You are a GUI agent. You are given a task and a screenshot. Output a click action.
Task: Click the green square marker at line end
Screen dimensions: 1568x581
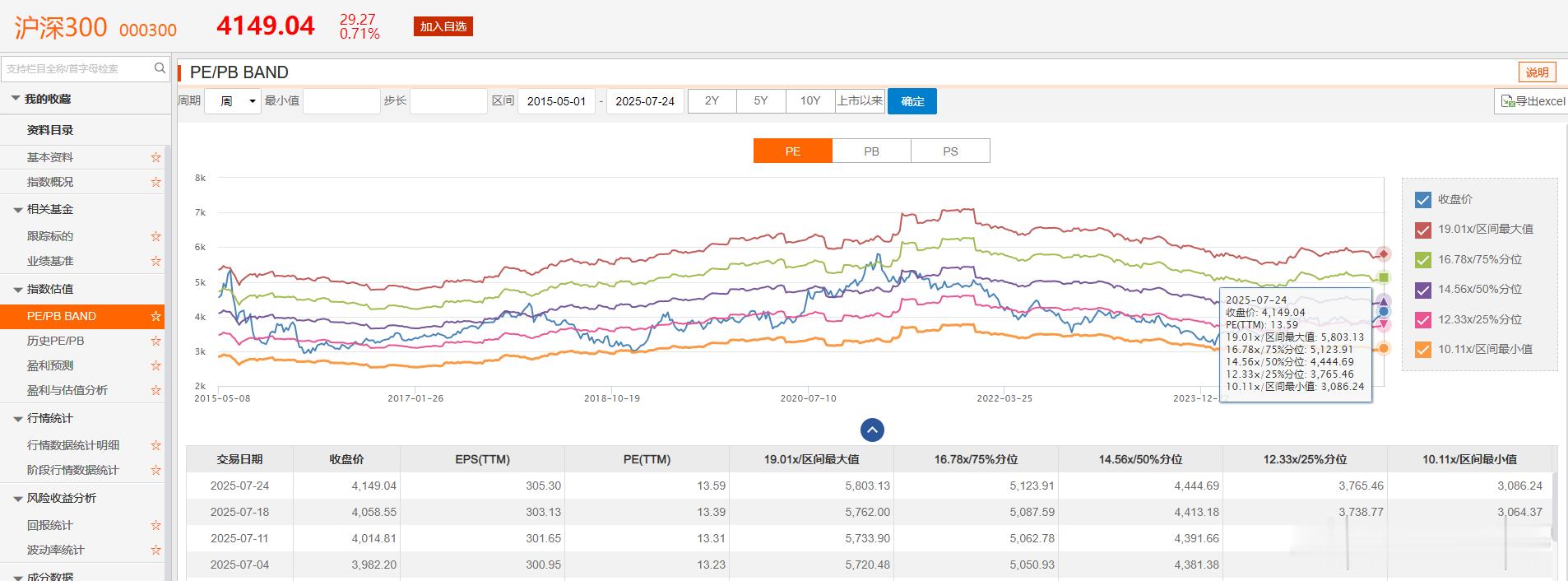1384,278
